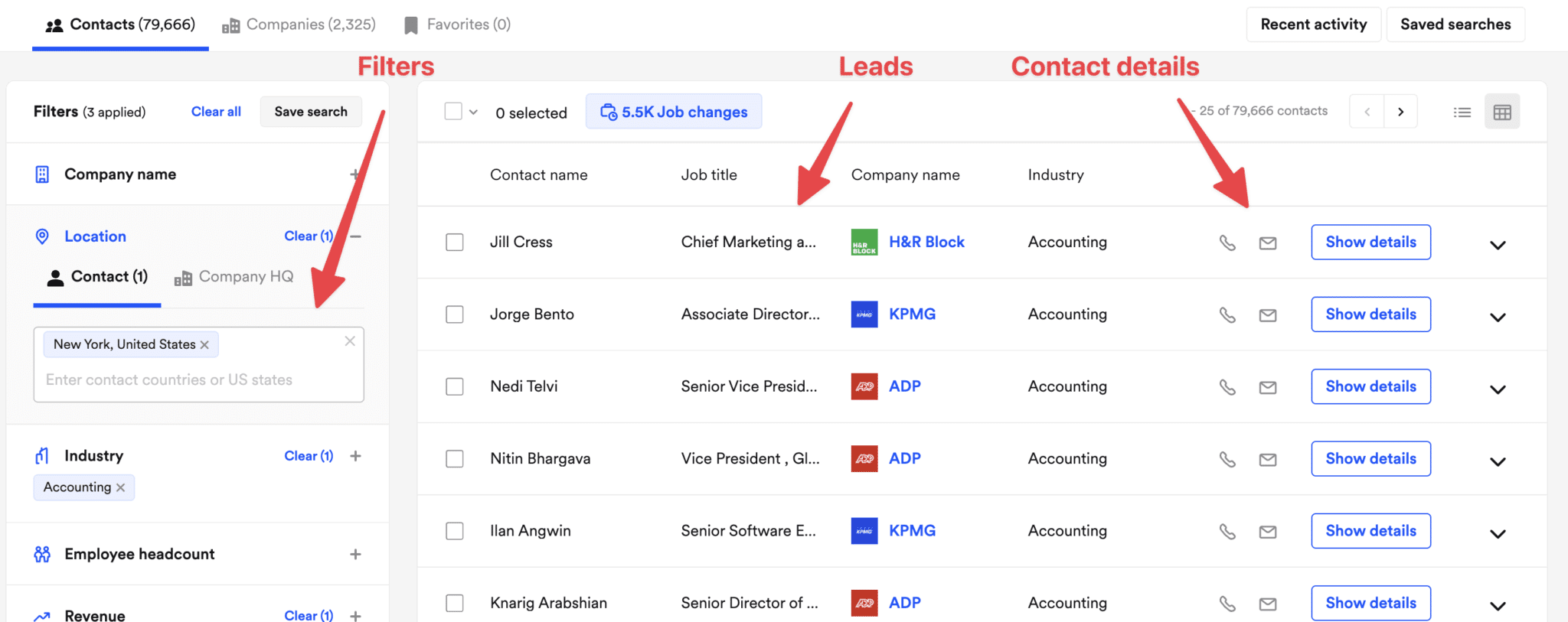This screenshot has width=1568, height=622.
Task: Click the Save search button
Action: (x=311, y=111)
